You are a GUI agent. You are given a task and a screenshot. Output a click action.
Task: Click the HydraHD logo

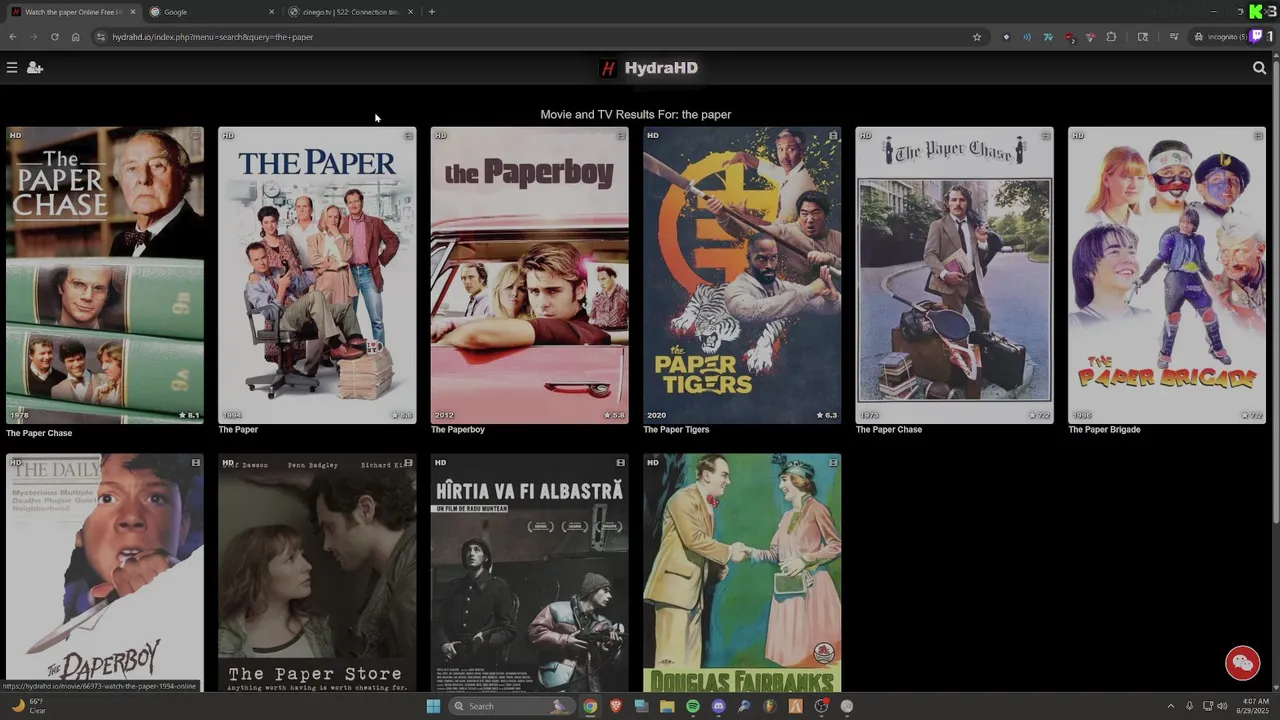pyautogui.click(x=649, y=68)
